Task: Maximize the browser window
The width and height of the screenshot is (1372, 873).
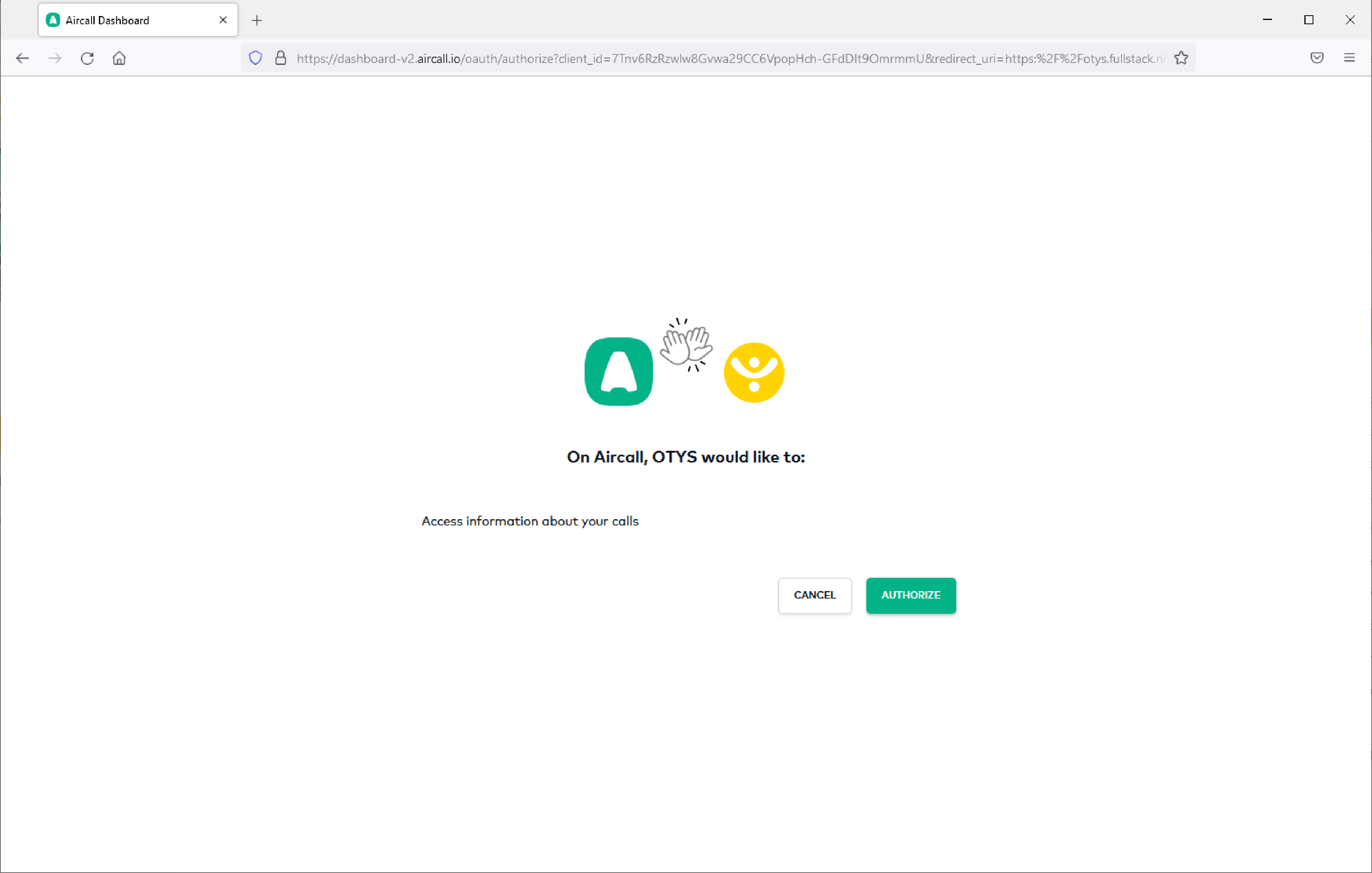Action: (1309, 20)
